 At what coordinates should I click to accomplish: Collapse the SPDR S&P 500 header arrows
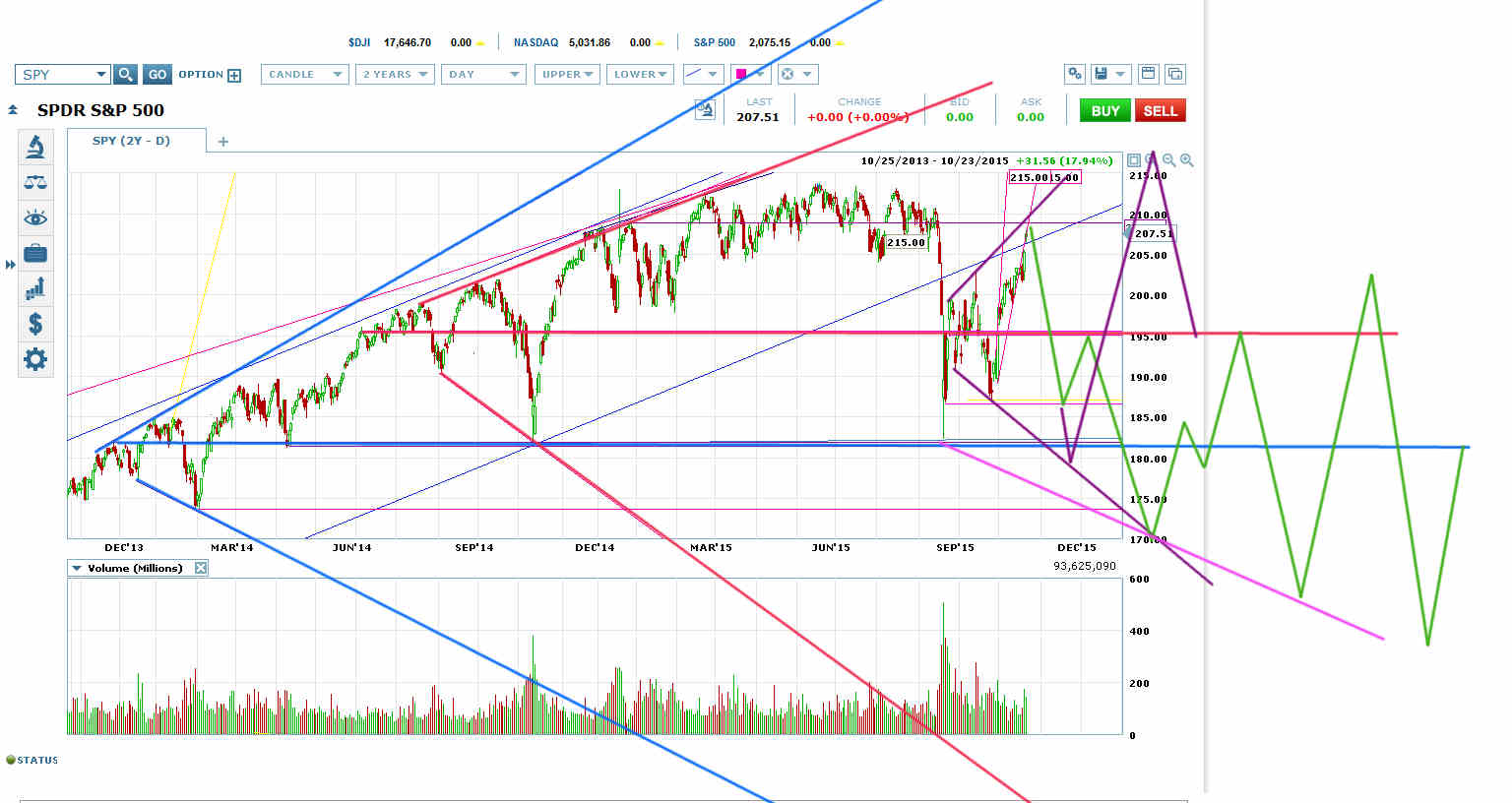coord(13,110)
